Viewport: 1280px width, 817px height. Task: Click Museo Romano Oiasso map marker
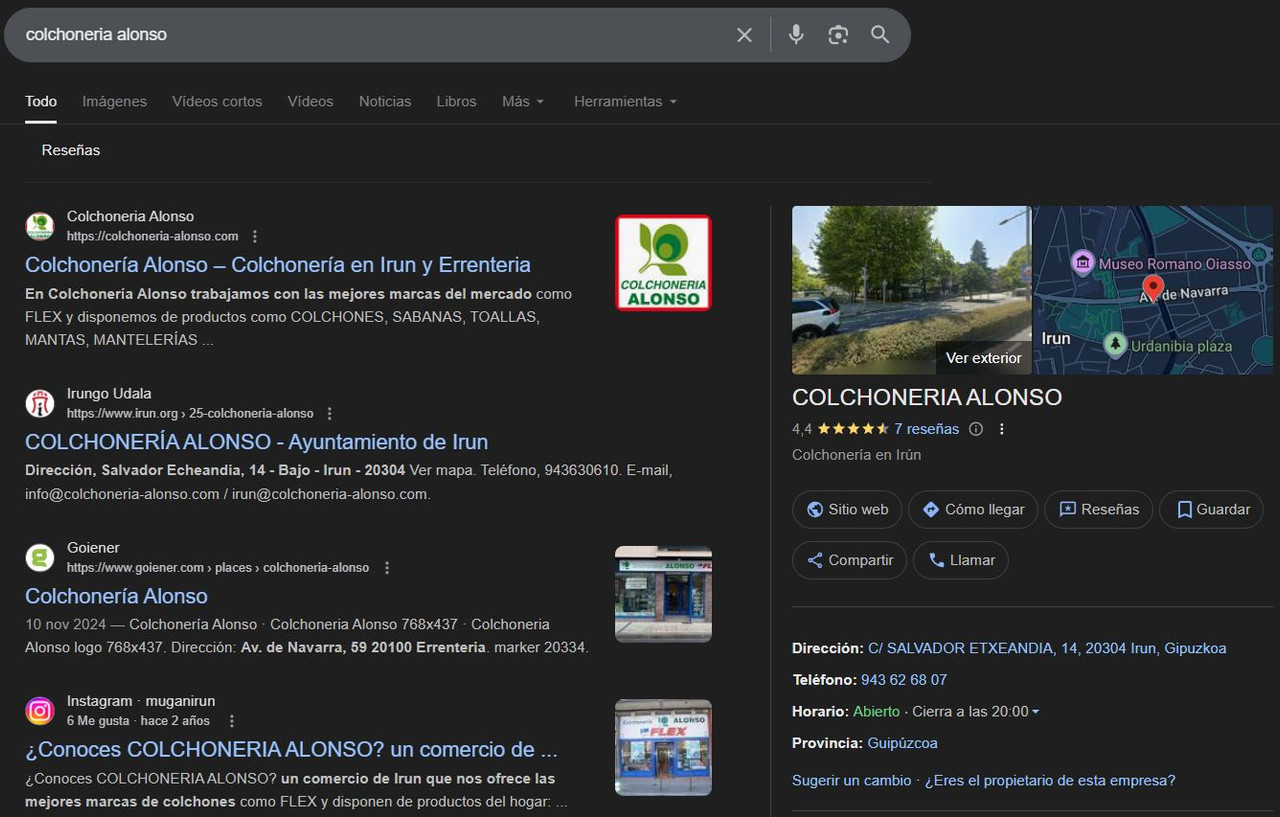coord(1082,263)
